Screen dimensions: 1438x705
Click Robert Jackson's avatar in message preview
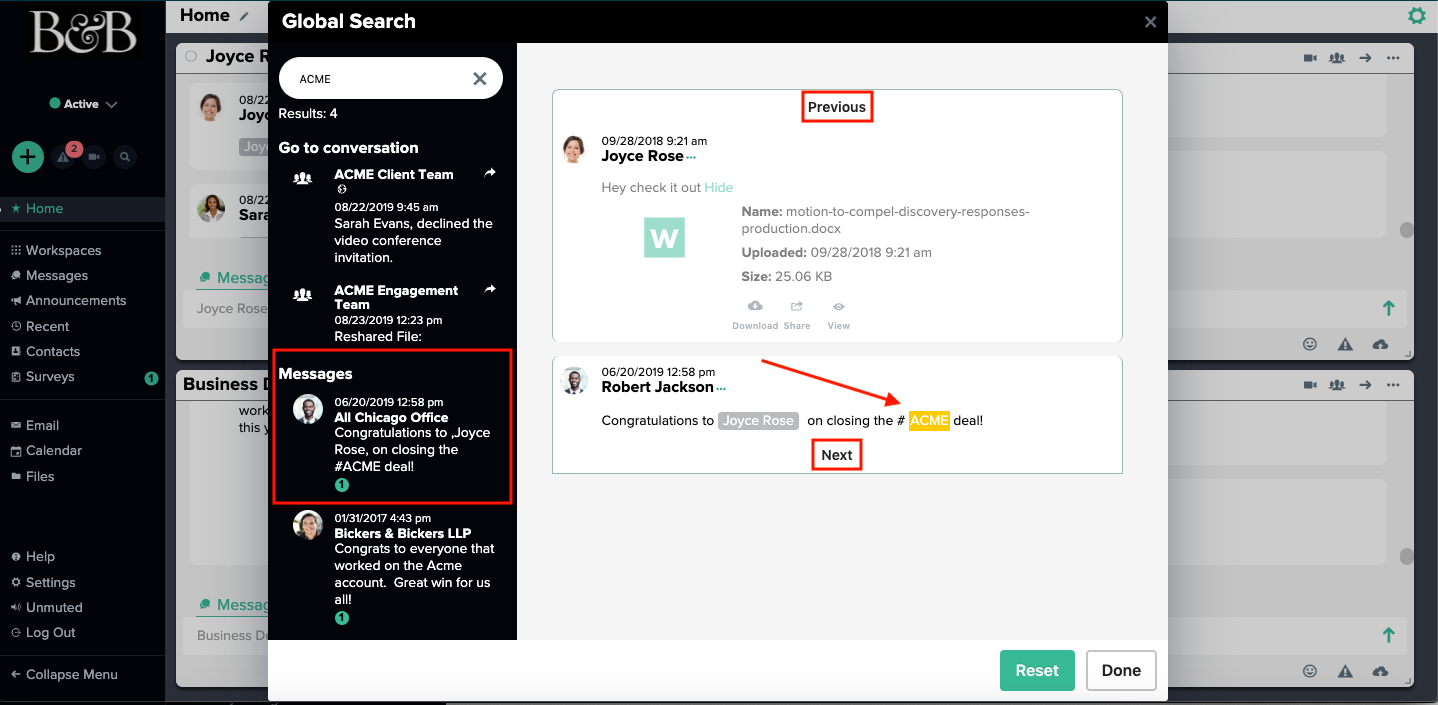pyautogui.click(x=574, y=381)
